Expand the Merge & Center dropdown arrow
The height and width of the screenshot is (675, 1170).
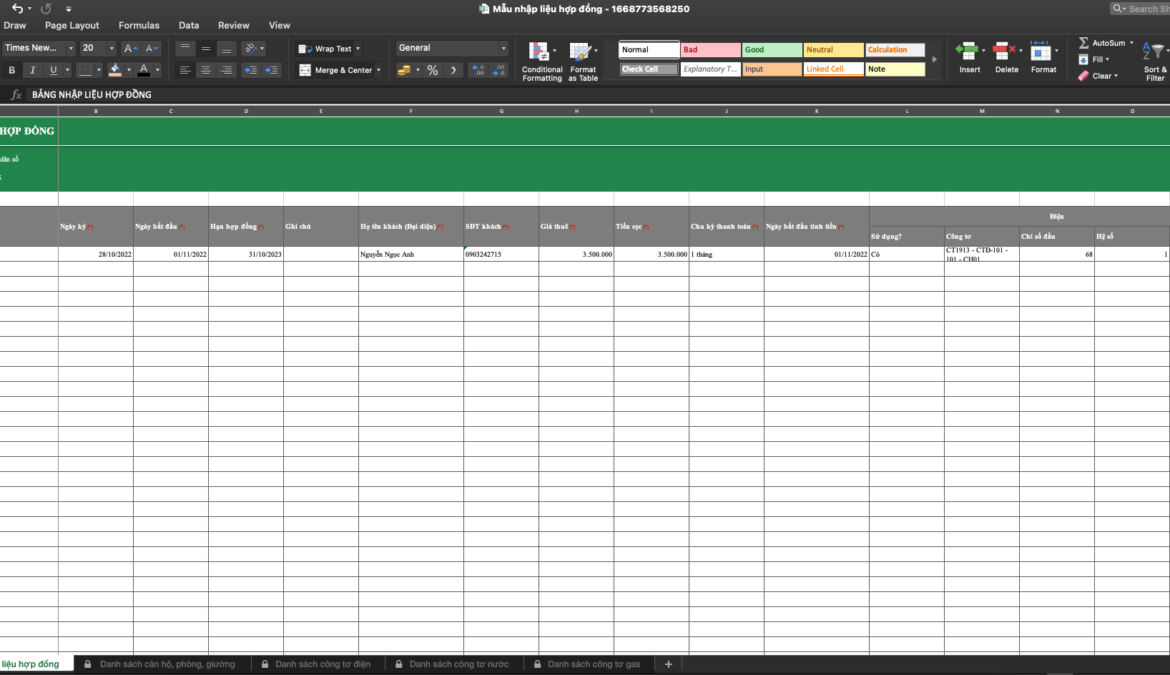pyautogui.click(x=379, y=70)
